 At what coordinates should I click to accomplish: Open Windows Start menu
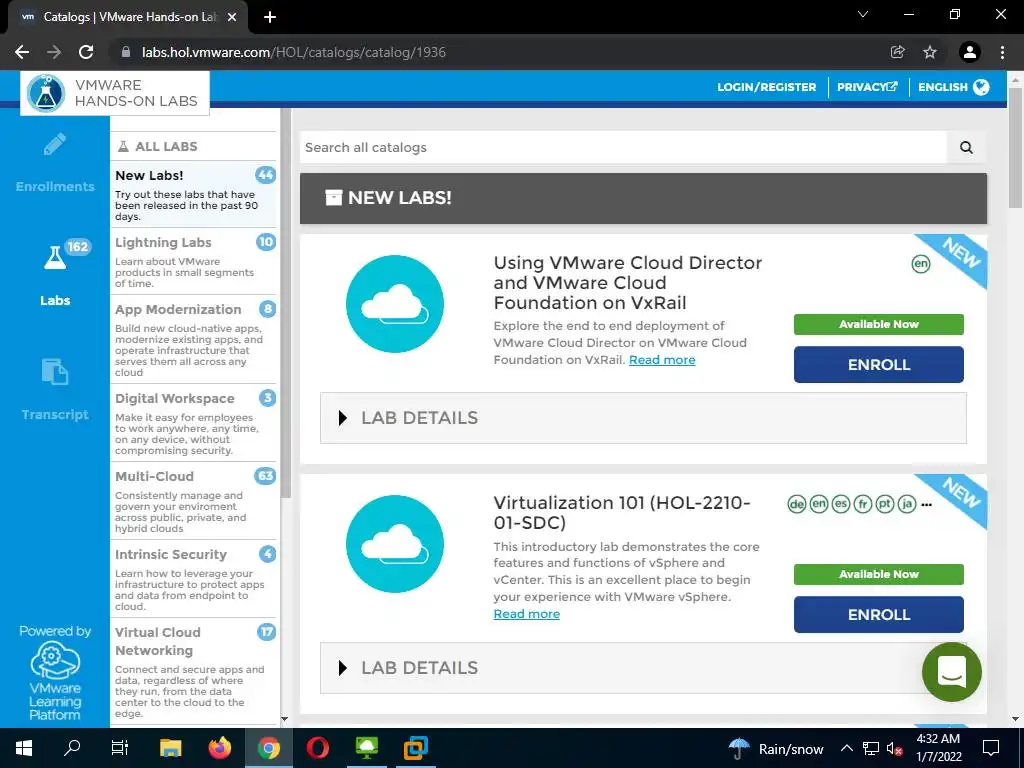(x=24, y=748)
